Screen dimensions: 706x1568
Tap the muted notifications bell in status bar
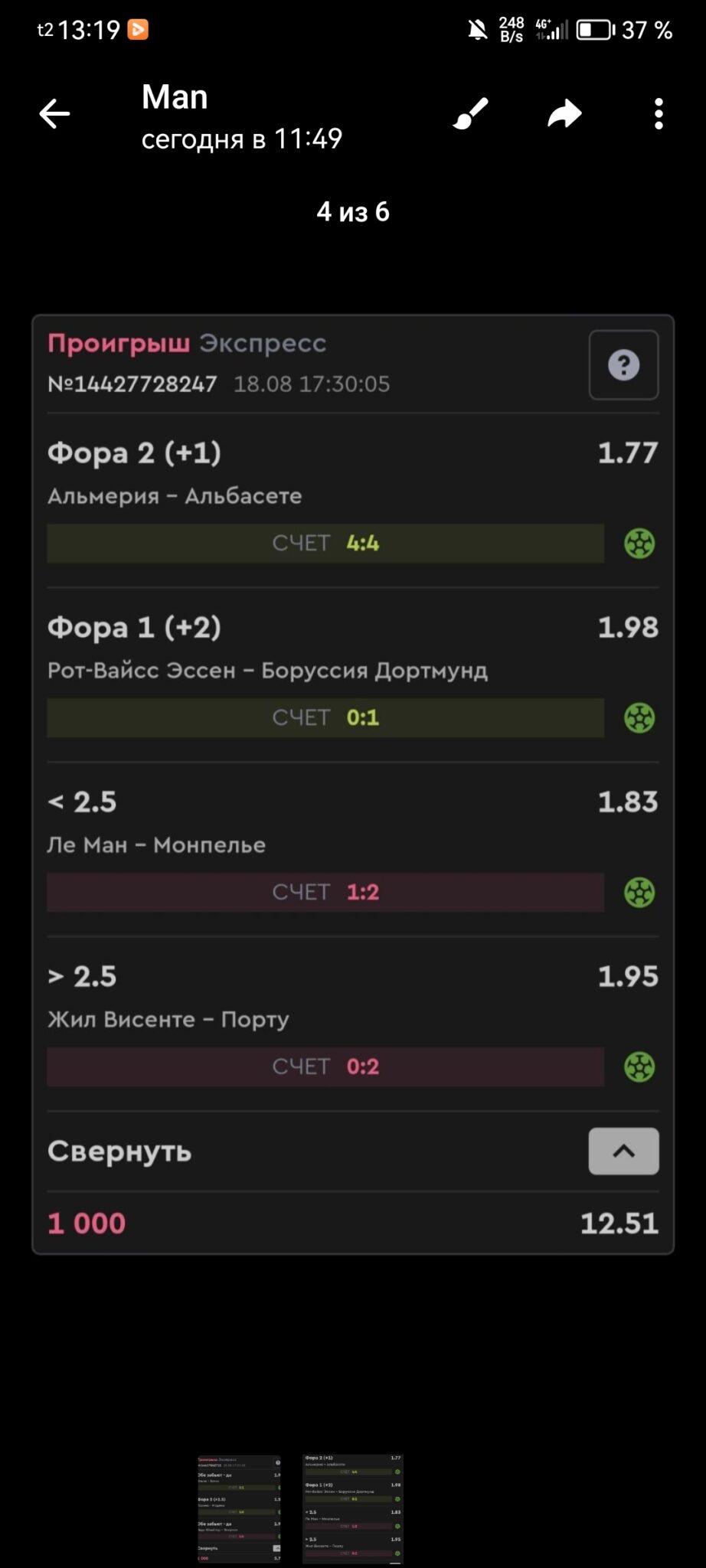pos(478,31)
